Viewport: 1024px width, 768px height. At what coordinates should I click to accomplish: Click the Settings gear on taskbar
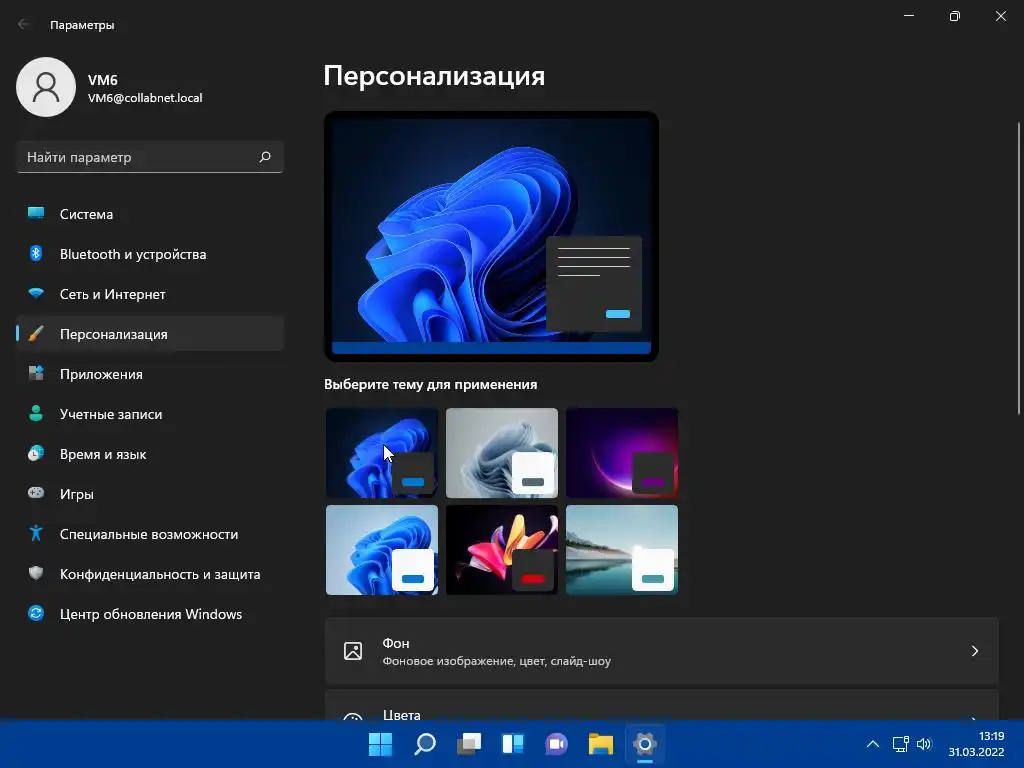645,743
